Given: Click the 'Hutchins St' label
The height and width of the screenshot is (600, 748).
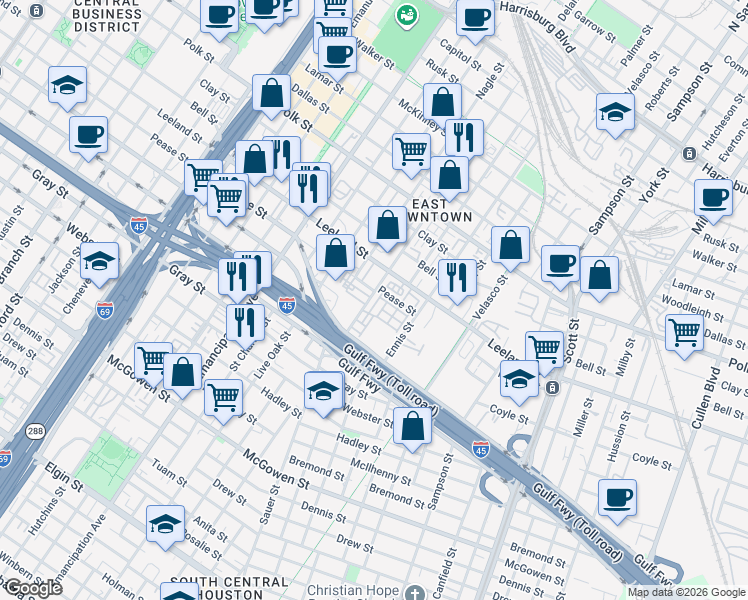Looking at the screenshot, I should pyautogui.click(x=46, y=510).
